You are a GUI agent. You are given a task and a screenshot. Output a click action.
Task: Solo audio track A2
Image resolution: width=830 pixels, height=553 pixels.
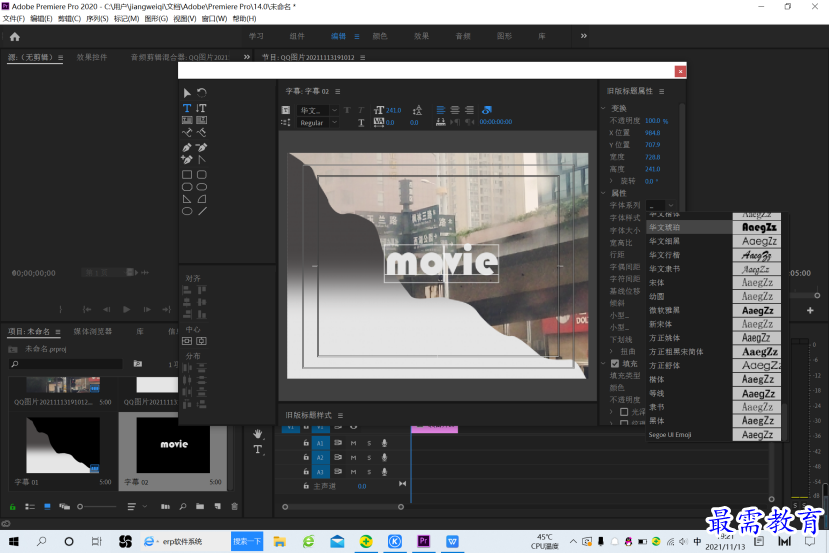point(369,457)
